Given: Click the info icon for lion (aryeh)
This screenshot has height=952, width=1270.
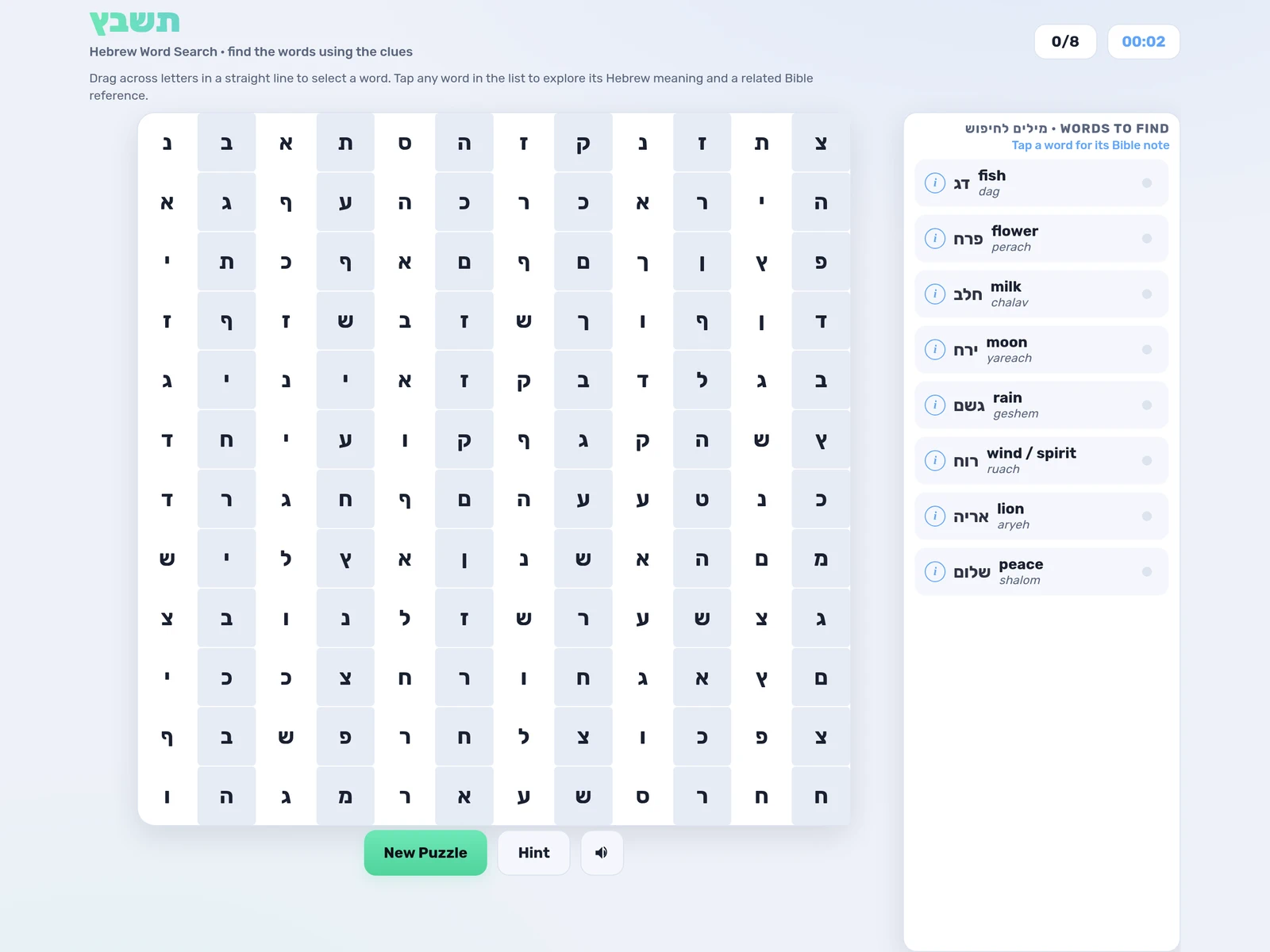Looking at the screenshot, I should tap(935, 516).
